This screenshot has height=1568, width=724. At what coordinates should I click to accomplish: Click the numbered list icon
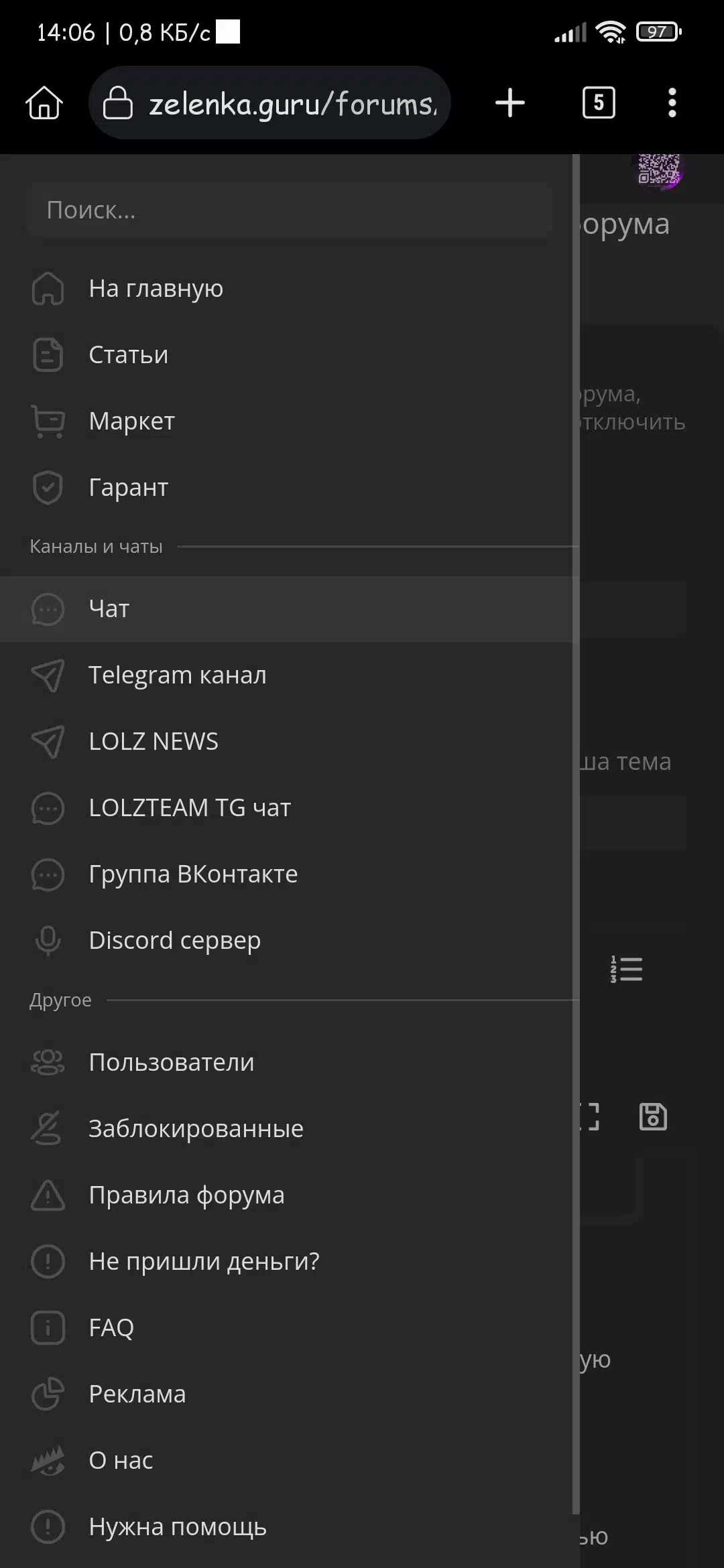(627, 970)
